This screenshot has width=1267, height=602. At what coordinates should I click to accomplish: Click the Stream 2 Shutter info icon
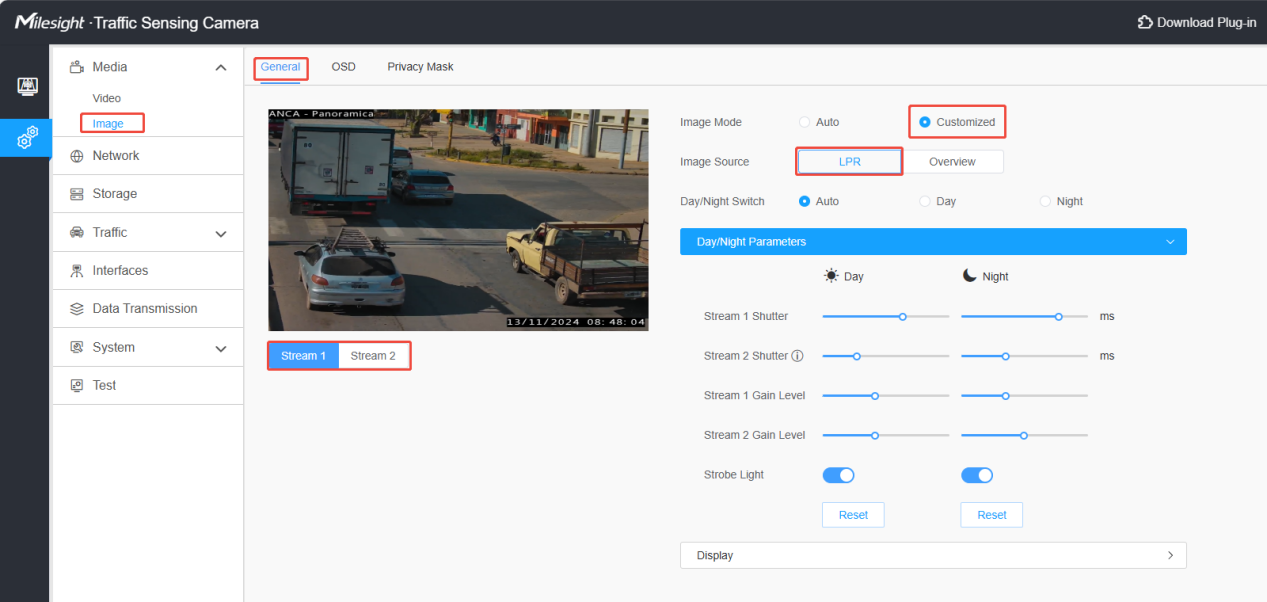click(x=798, y=356)
